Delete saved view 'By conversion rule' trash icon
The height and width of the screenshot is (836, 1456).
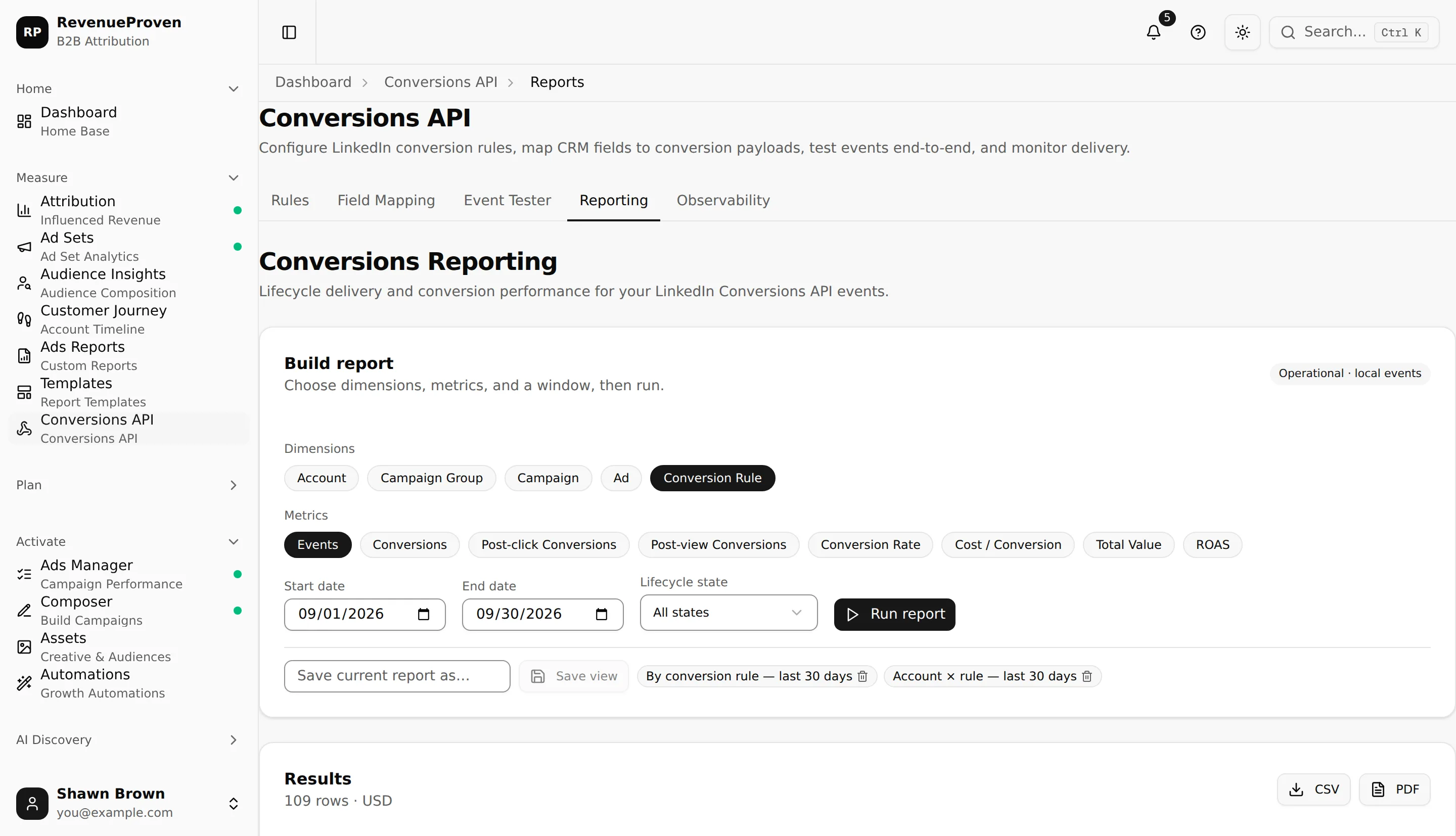click(x=862, y=676)
